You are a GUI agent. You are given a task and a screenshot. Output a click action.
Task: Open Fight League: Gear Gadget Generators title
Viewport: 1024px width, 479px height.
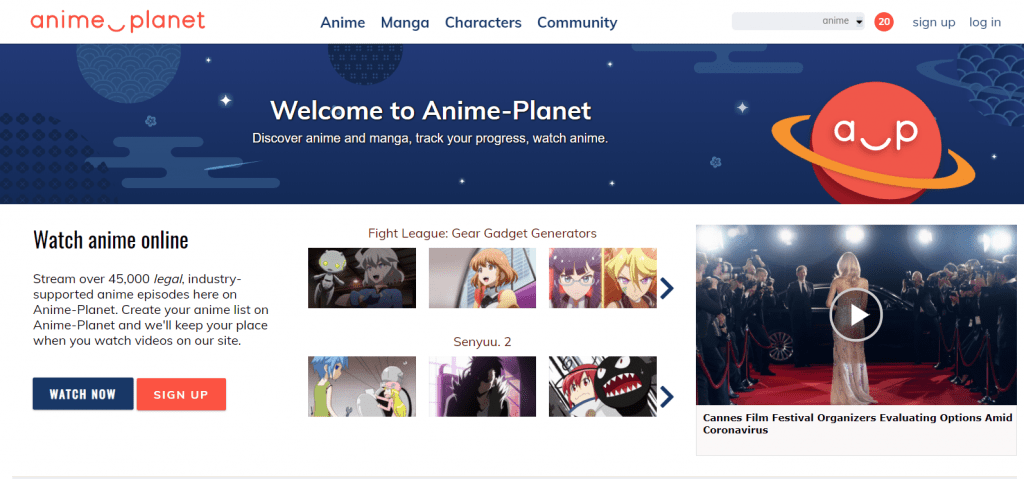coord(482,233)
